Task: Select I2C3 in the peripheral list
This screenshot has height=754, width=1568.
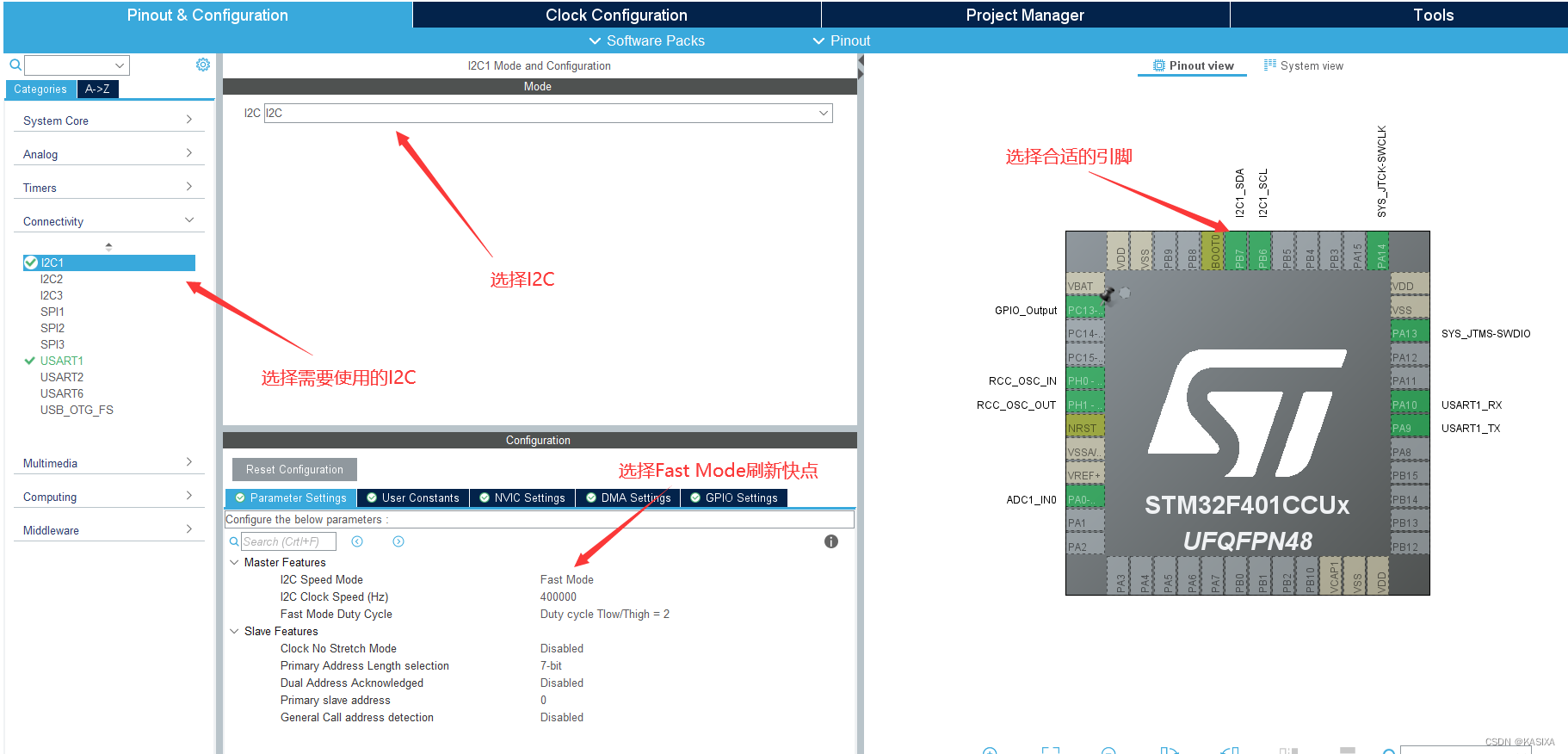Action: (52, 295)
